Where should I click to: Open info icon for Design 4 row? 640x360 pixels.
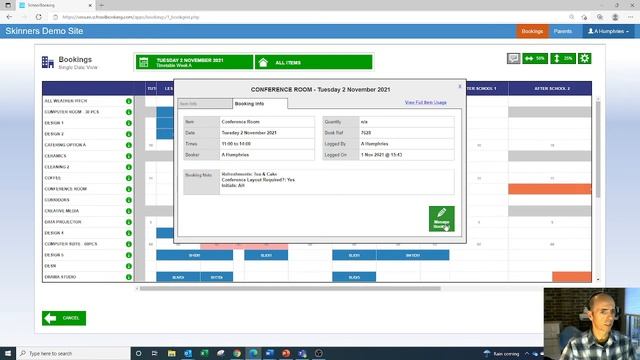tap(129, 233)
